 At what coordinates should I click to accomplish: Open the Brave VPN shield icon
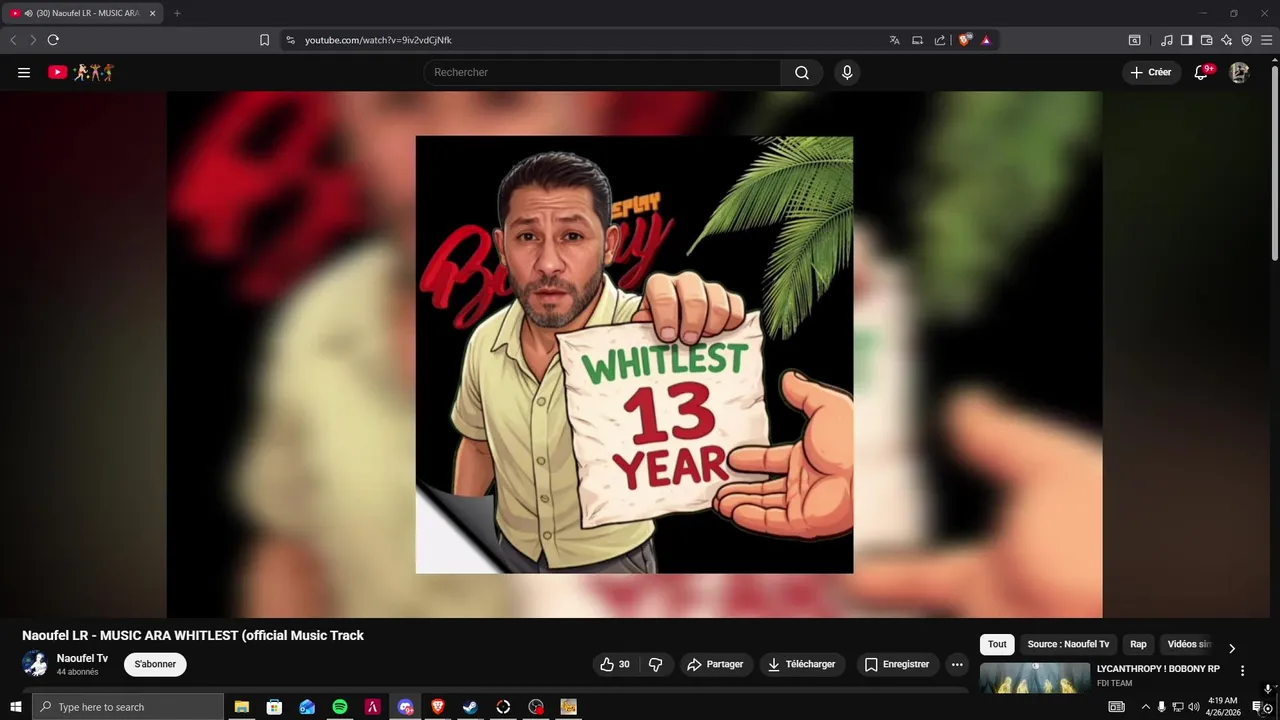1246,40
